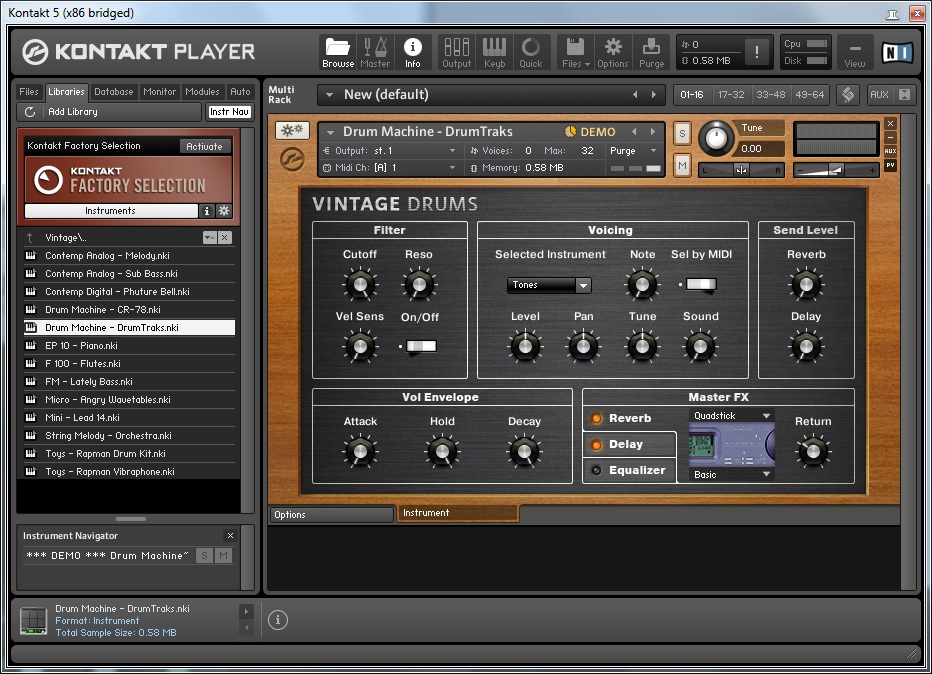Click the instrument header volume slider
Image resolution: width=932 pixels, height=674 pixels.
(836, 171)
